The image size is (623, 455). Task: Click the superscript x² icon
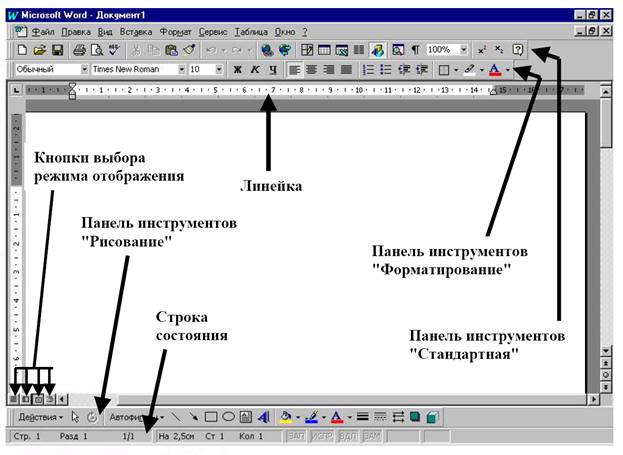pos(482,49)
